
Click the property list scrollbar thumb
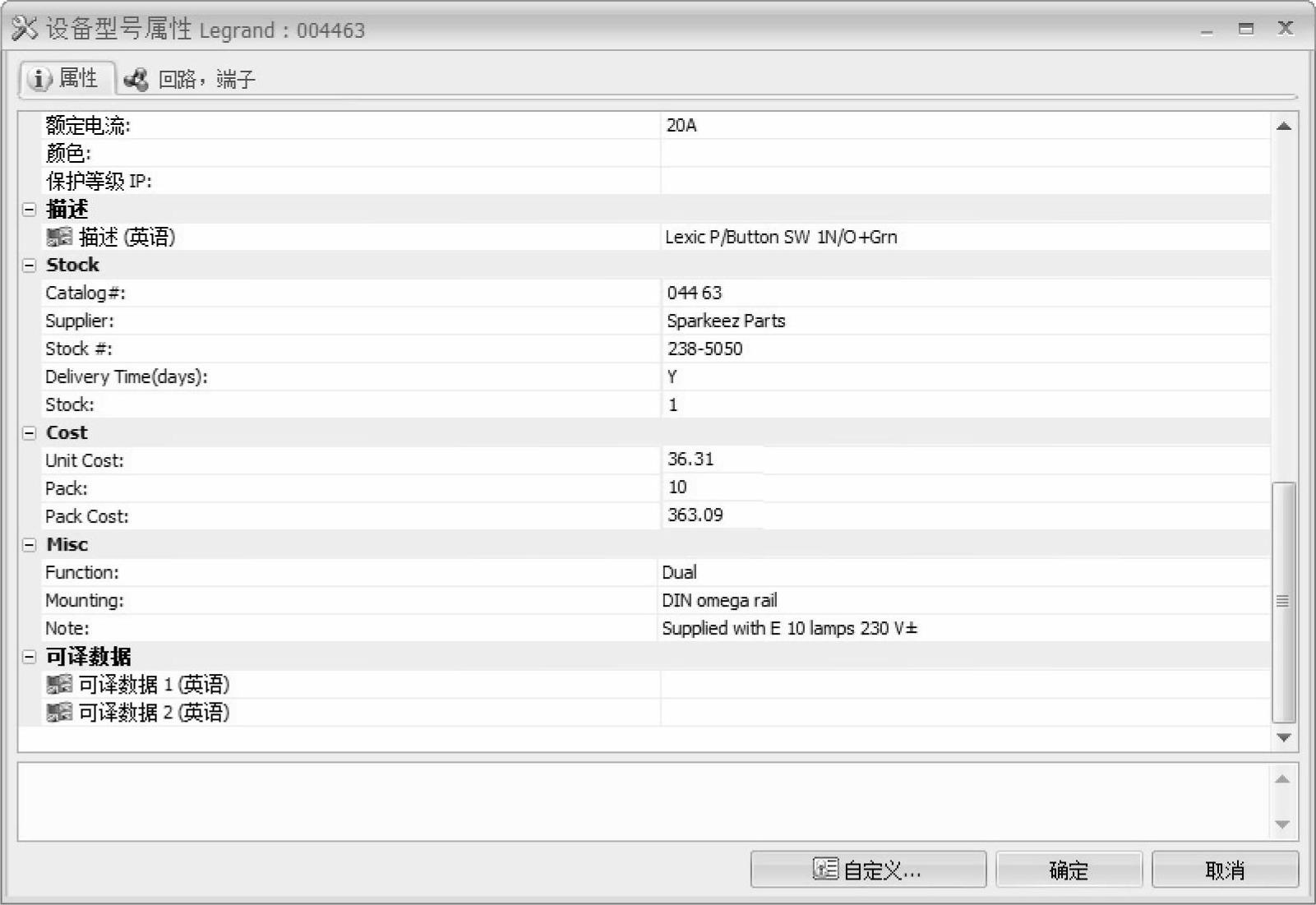[1284, 602]
